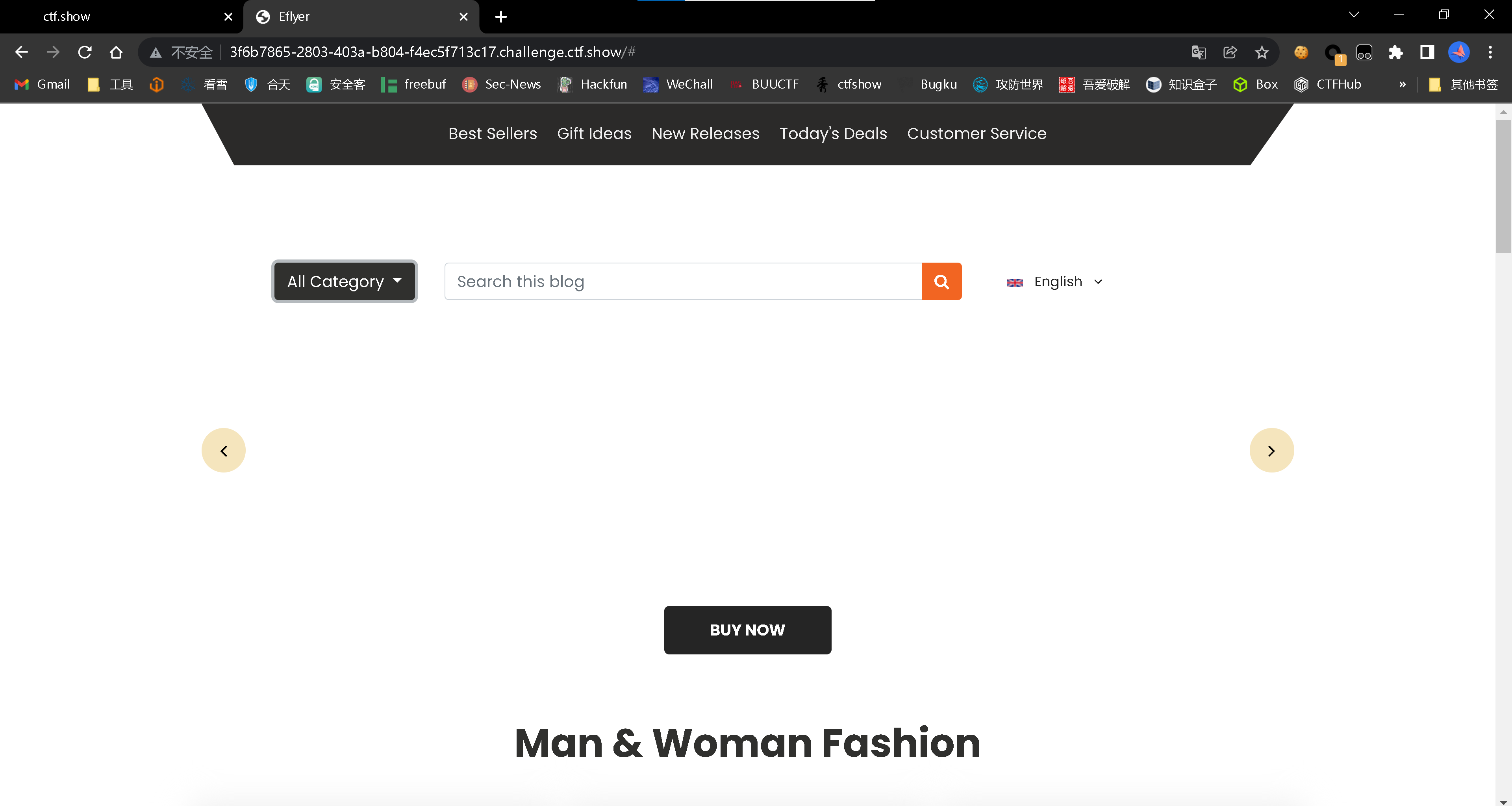Reload the page with the refresh icon

pyautogui.click(x=85, y=52)
